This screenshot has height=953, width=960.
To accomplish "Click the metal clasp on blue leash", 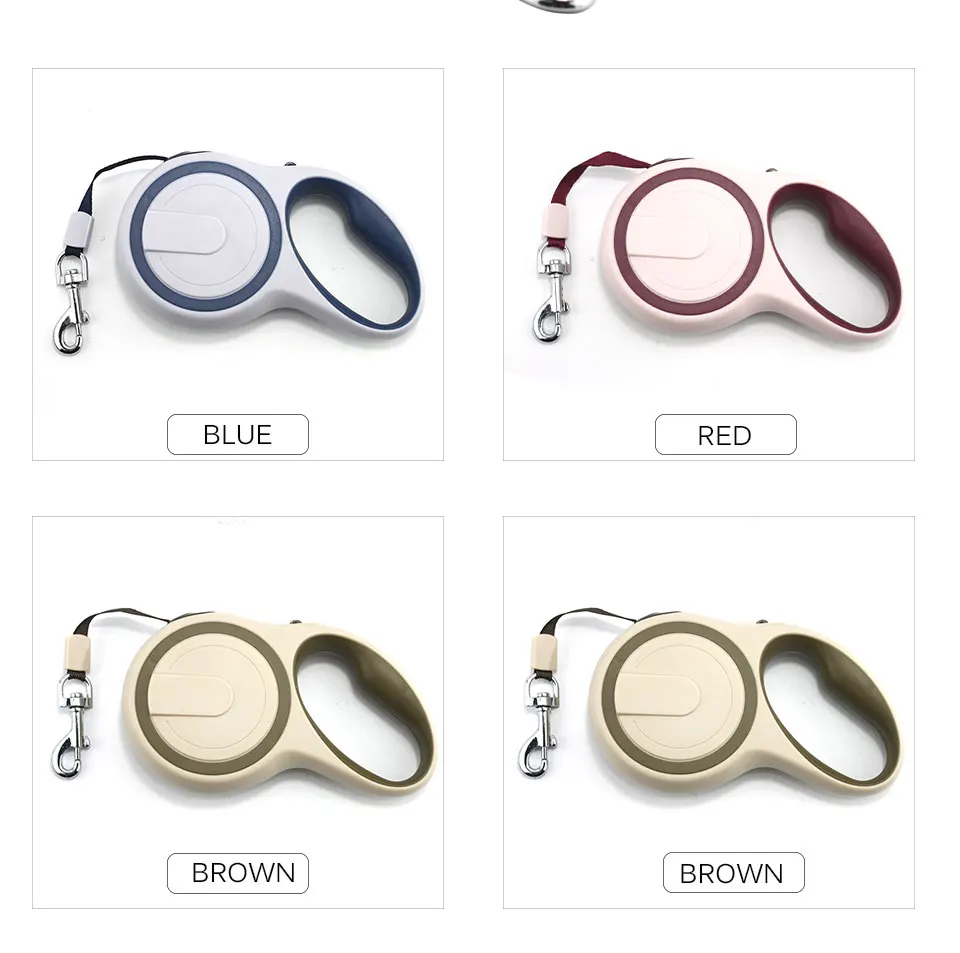I will pyautogui.click(x=71, y=302).
